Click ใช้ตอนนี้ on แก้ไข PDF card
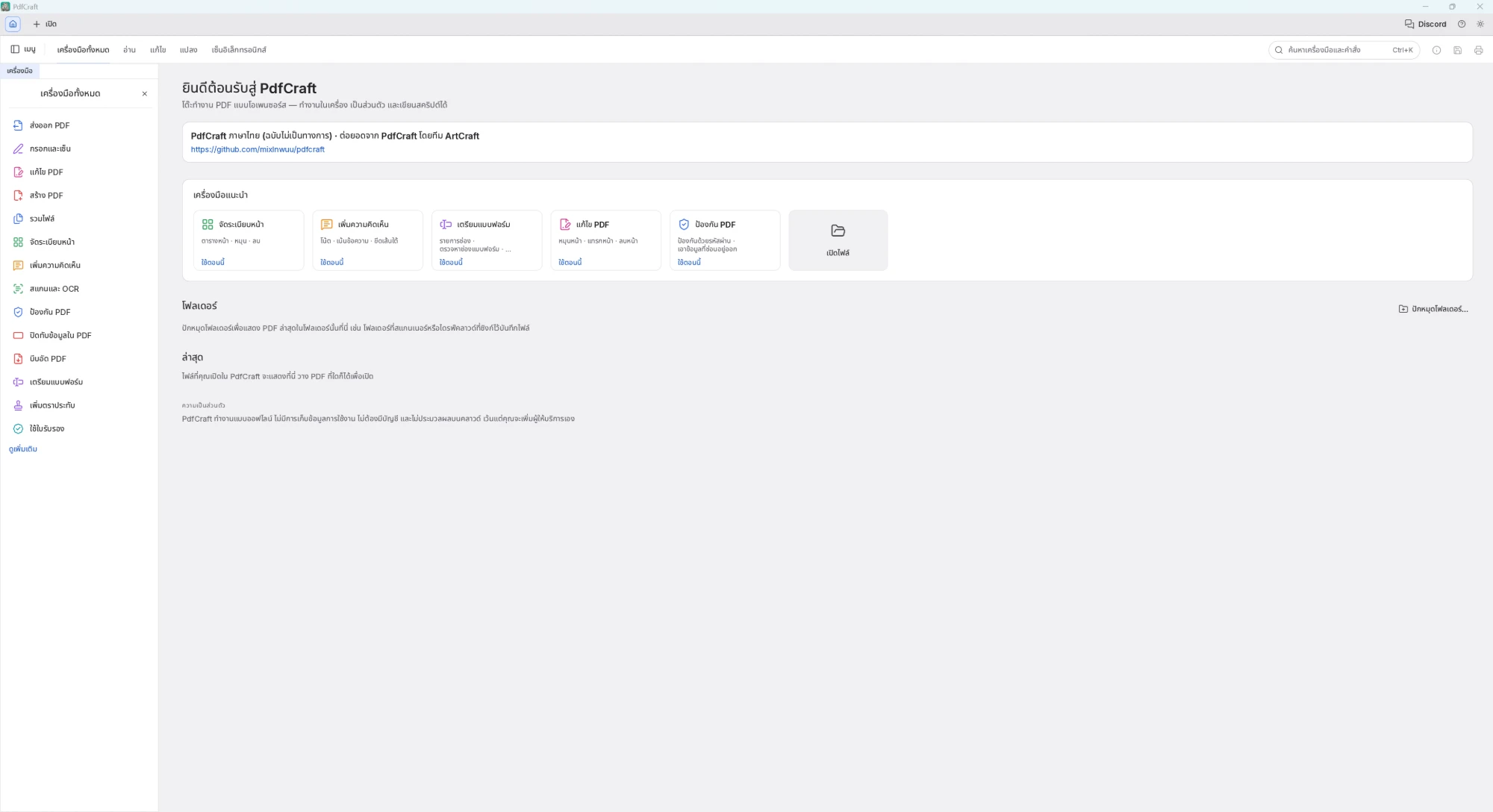The height and width of the screenshot is (812, 1493). [570, 262]
